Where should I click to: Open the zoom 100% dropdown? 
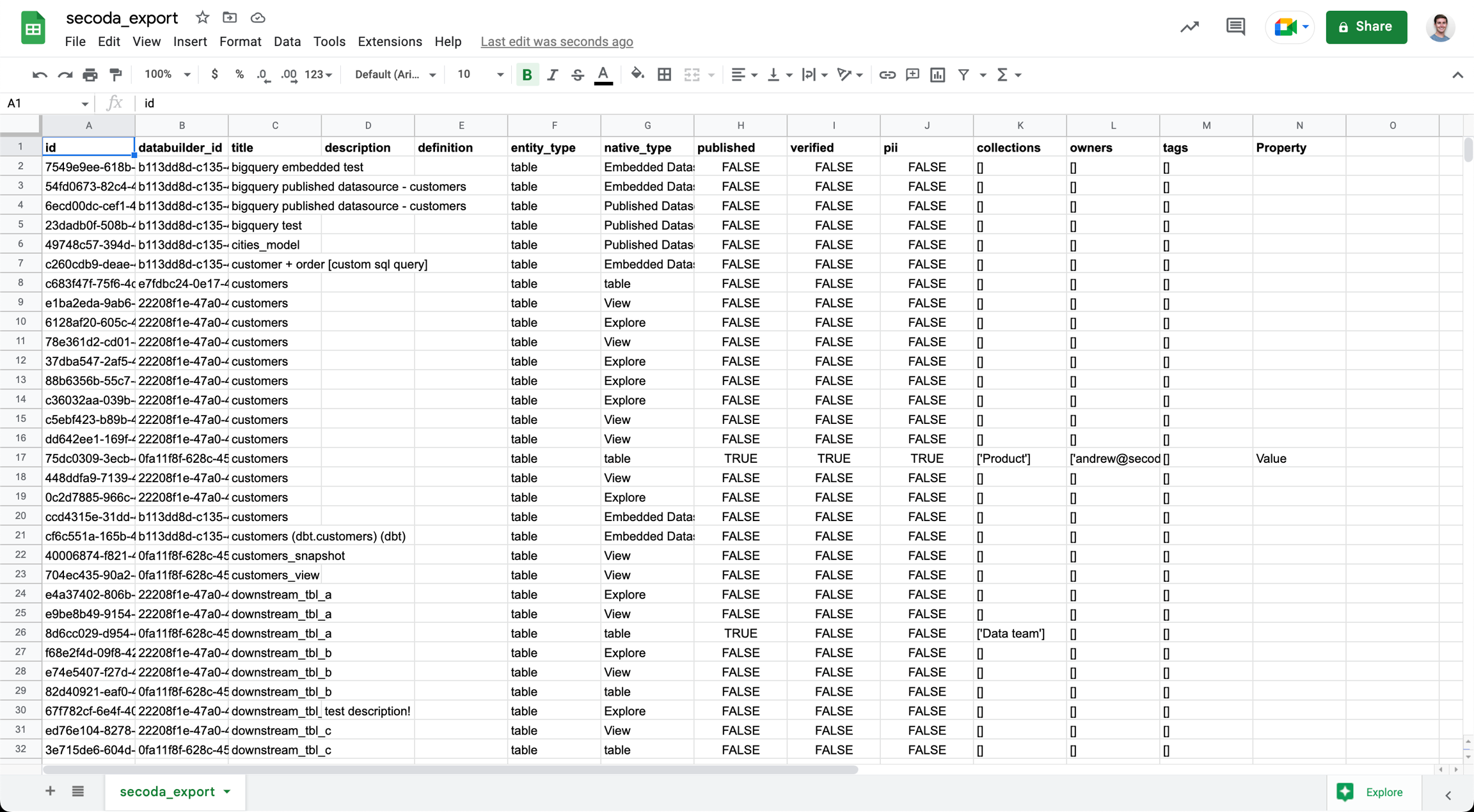click(x=167, y=75)
